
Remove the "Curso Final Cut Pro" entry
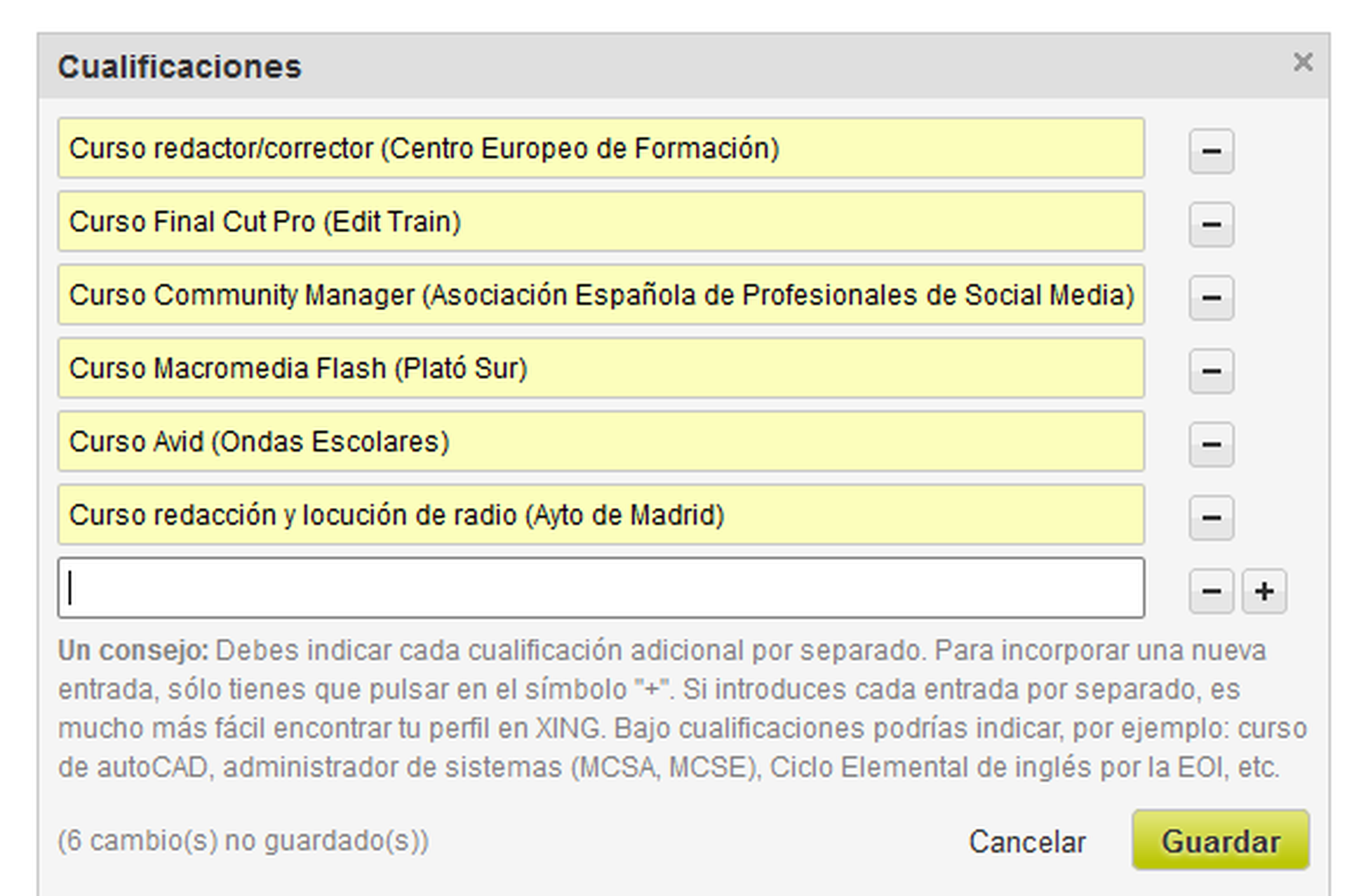[x=1212, y=225]
